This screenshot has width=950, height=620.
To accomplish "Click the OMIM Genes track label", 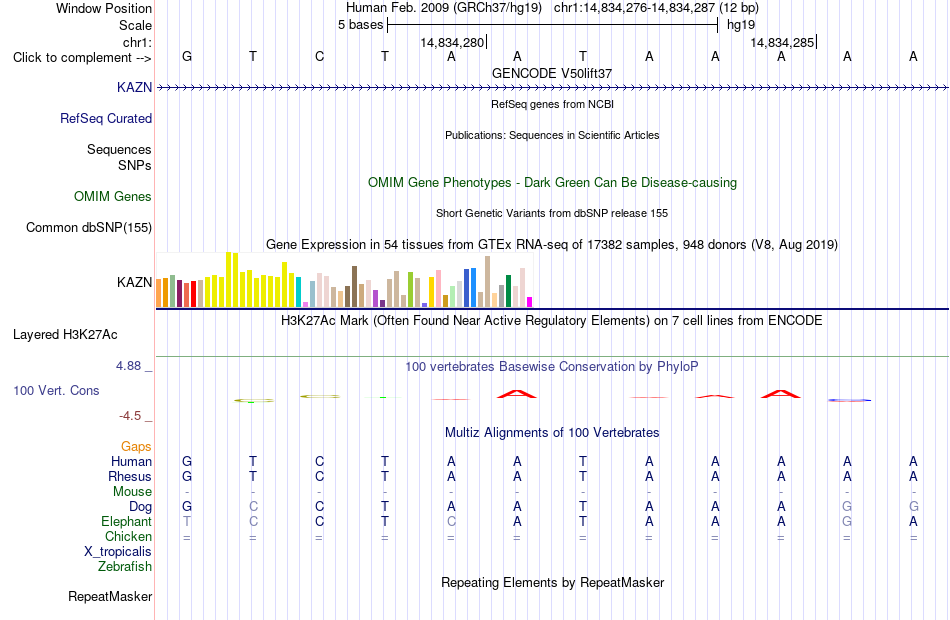I will point(113,196).
